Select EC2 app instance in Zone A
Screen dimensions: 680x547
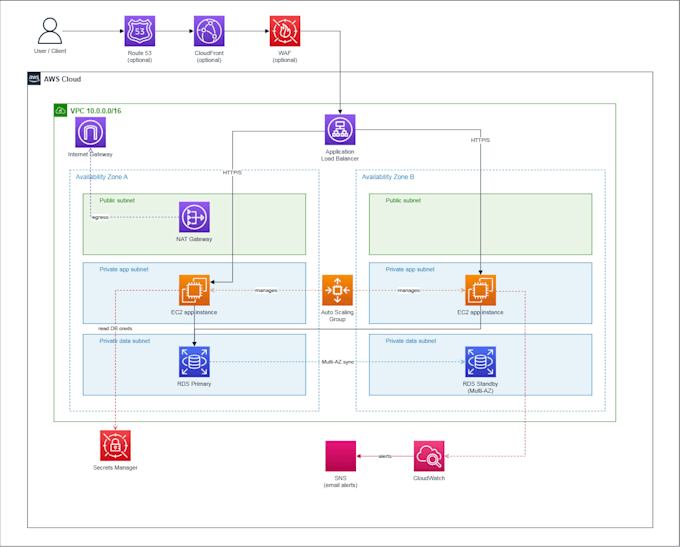194,290
